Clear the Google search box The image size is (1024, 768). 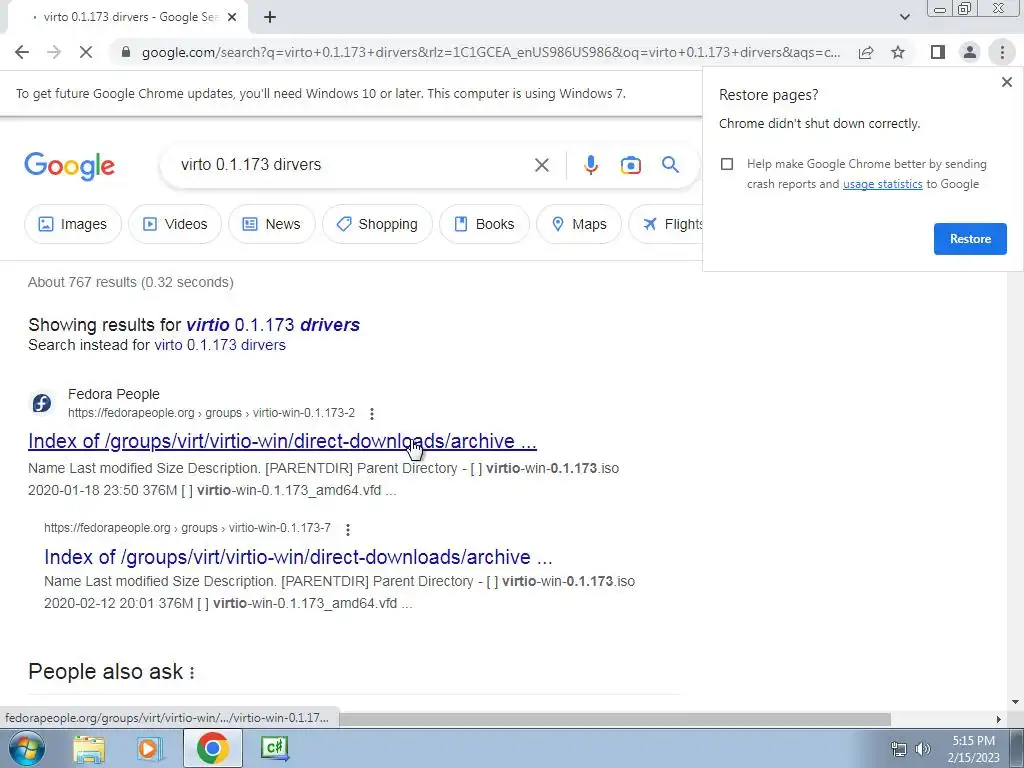pyautogui.click(x=541, y=165)
